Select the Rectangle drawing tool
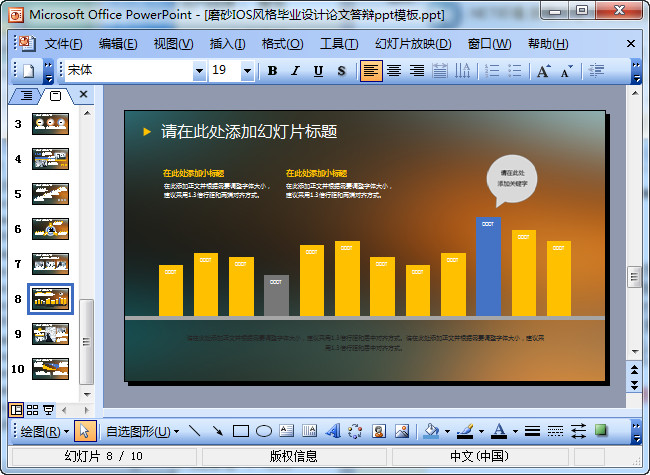This screenshot has width=650, height=475. [x=240, y=431]
